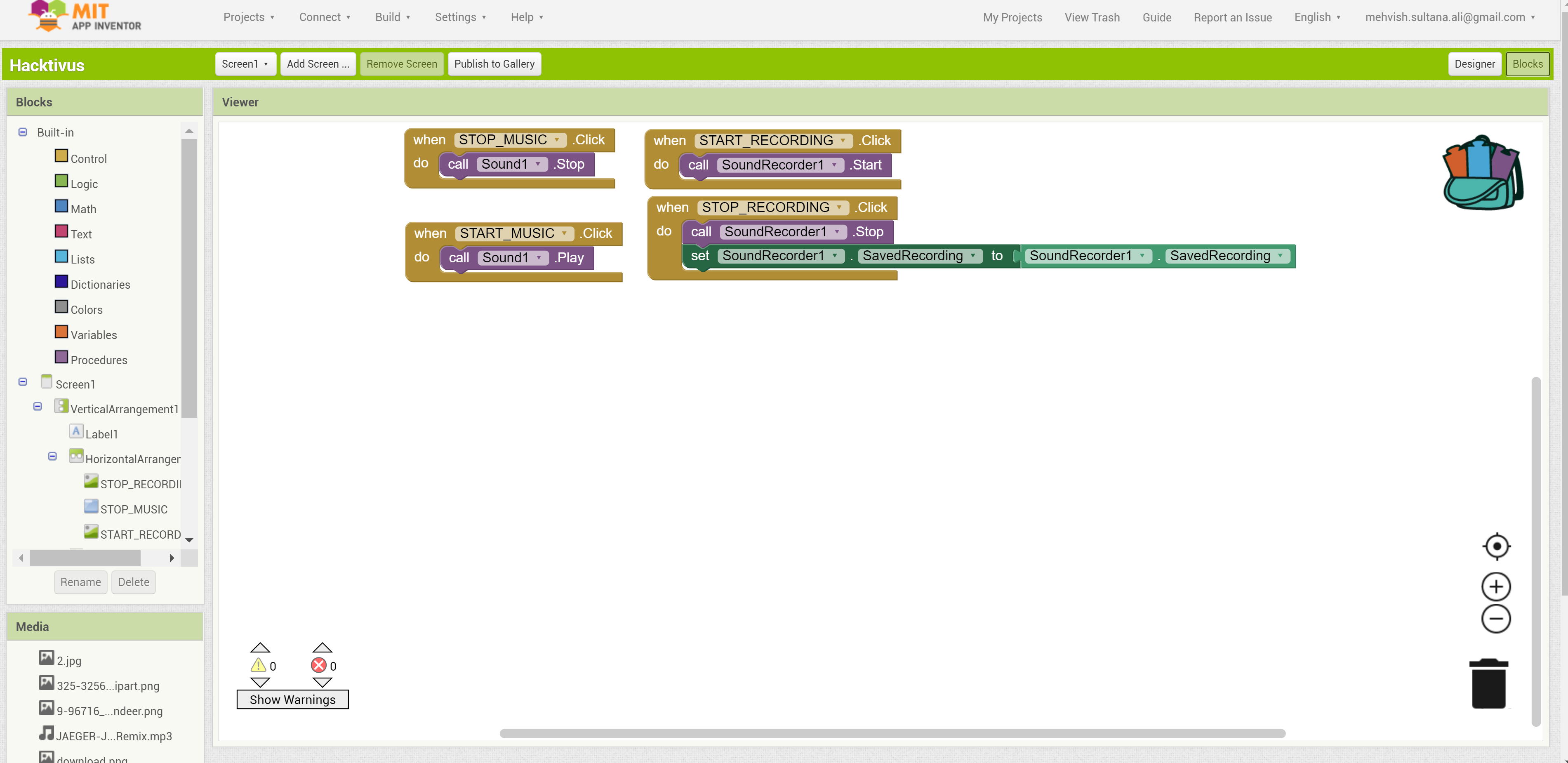
Task: Open the Screen1 screen selector dropdown
Action: click(x=245, y=64)
